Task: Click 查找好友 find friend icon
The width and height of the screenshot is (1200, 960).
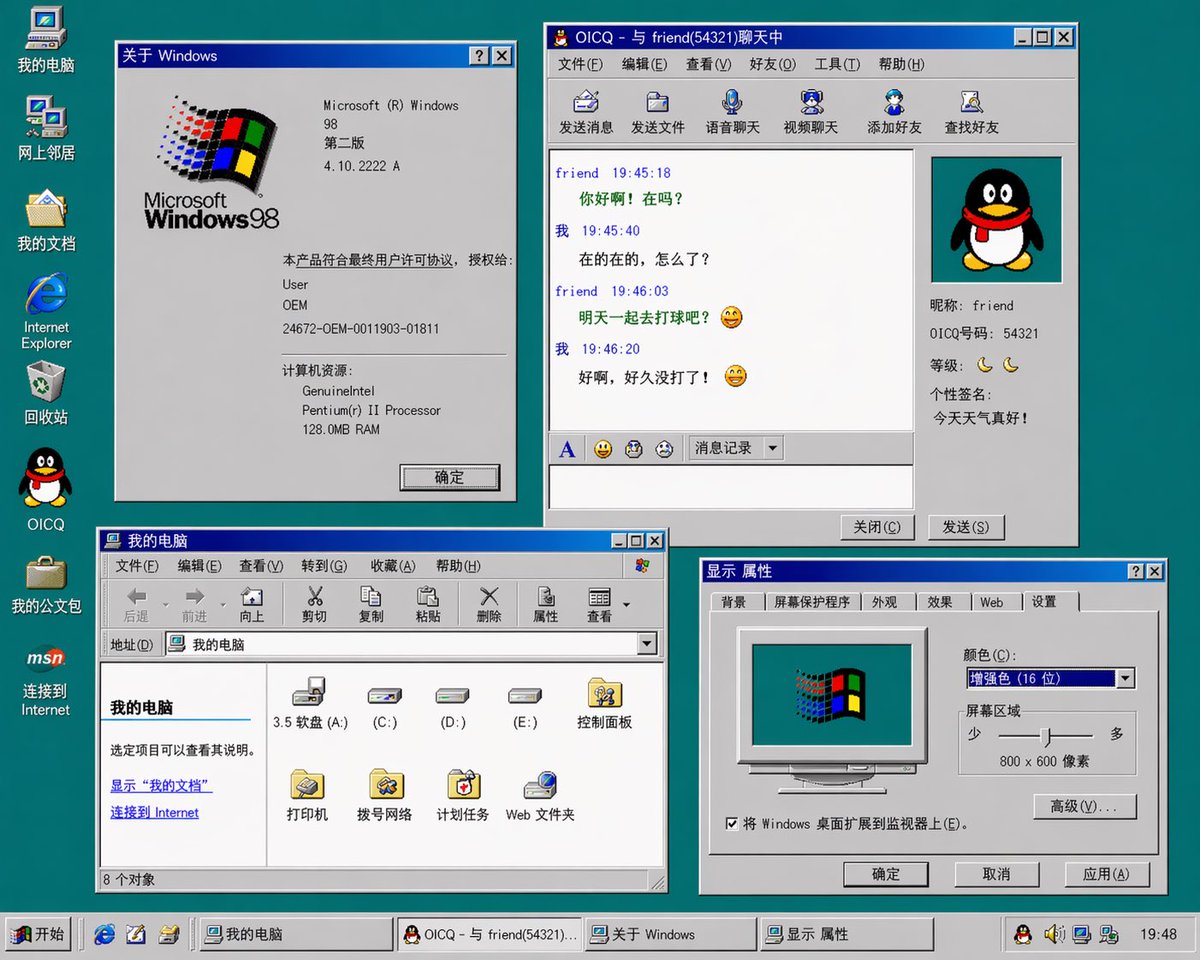Action: coord(972,112)
